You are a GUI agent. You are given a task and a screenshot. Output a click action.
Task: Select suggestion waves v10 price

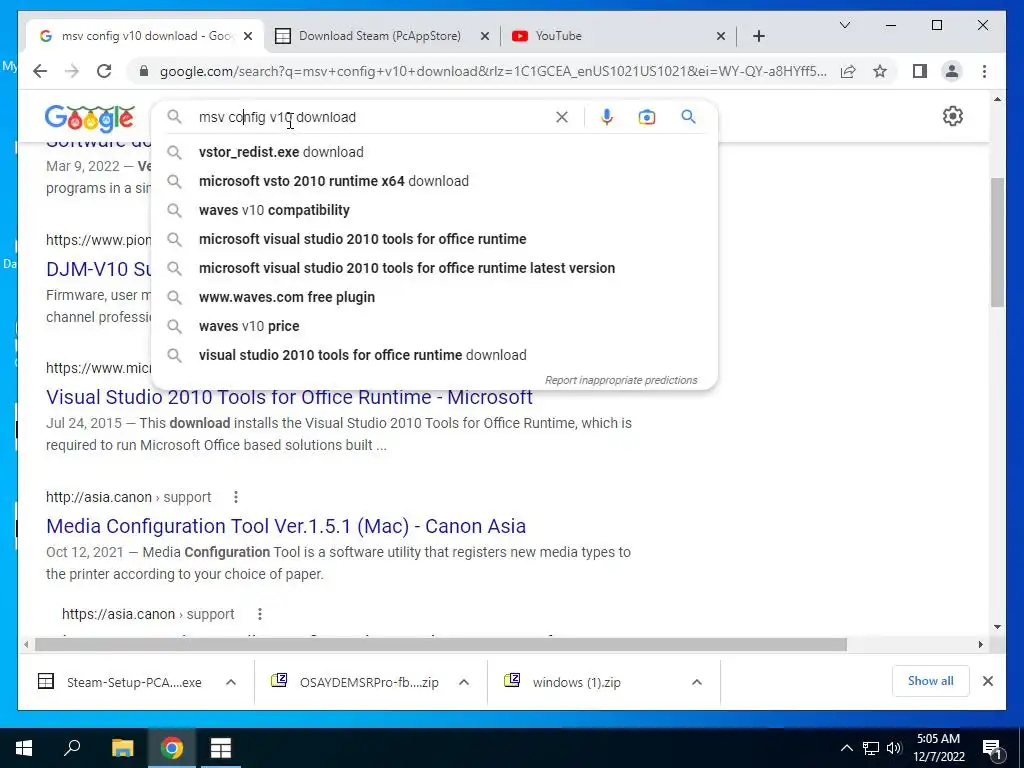coord(434,326)
